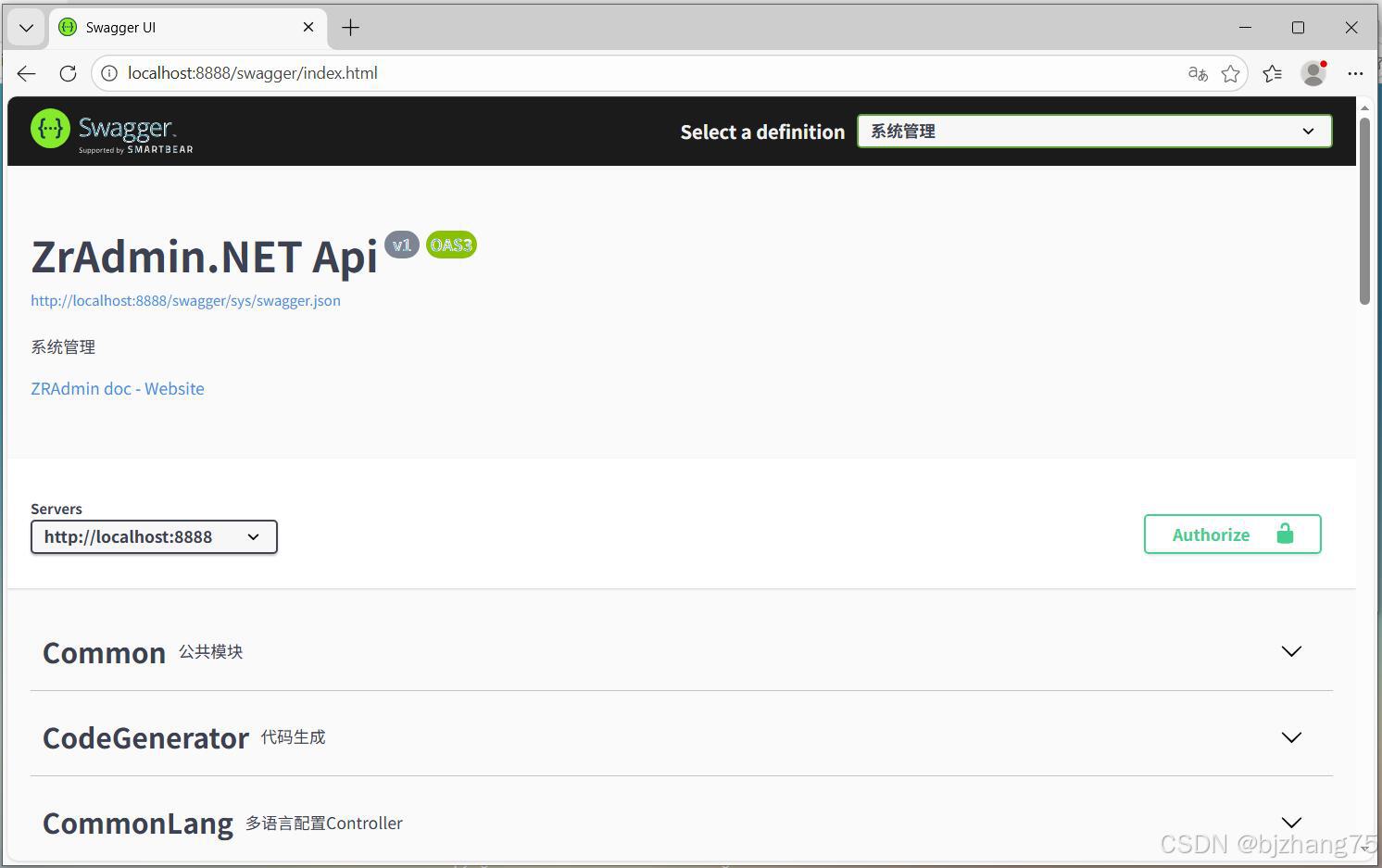Open the tab search chevron button
The height and width of the screenshot is (868, 1382).
26,28
